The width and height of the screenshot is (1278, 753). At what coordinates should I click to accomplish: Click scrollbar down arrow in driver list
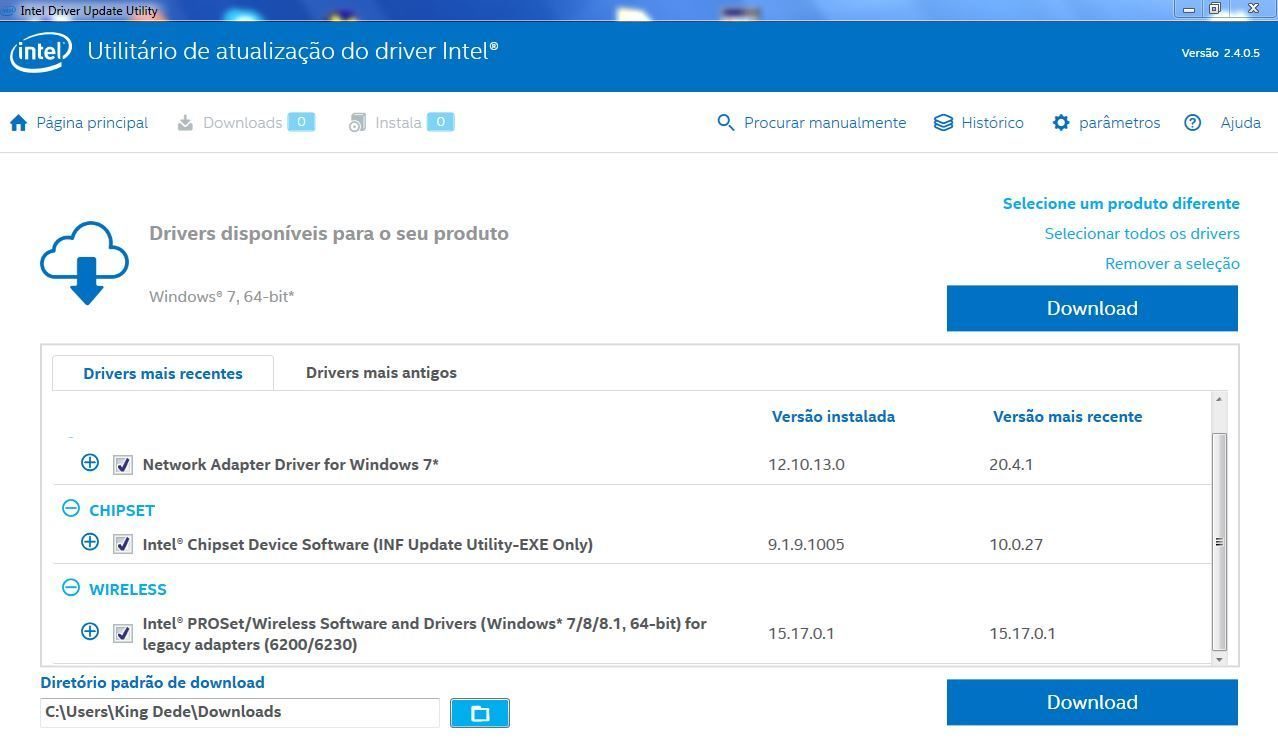[x=1219, y=659]
